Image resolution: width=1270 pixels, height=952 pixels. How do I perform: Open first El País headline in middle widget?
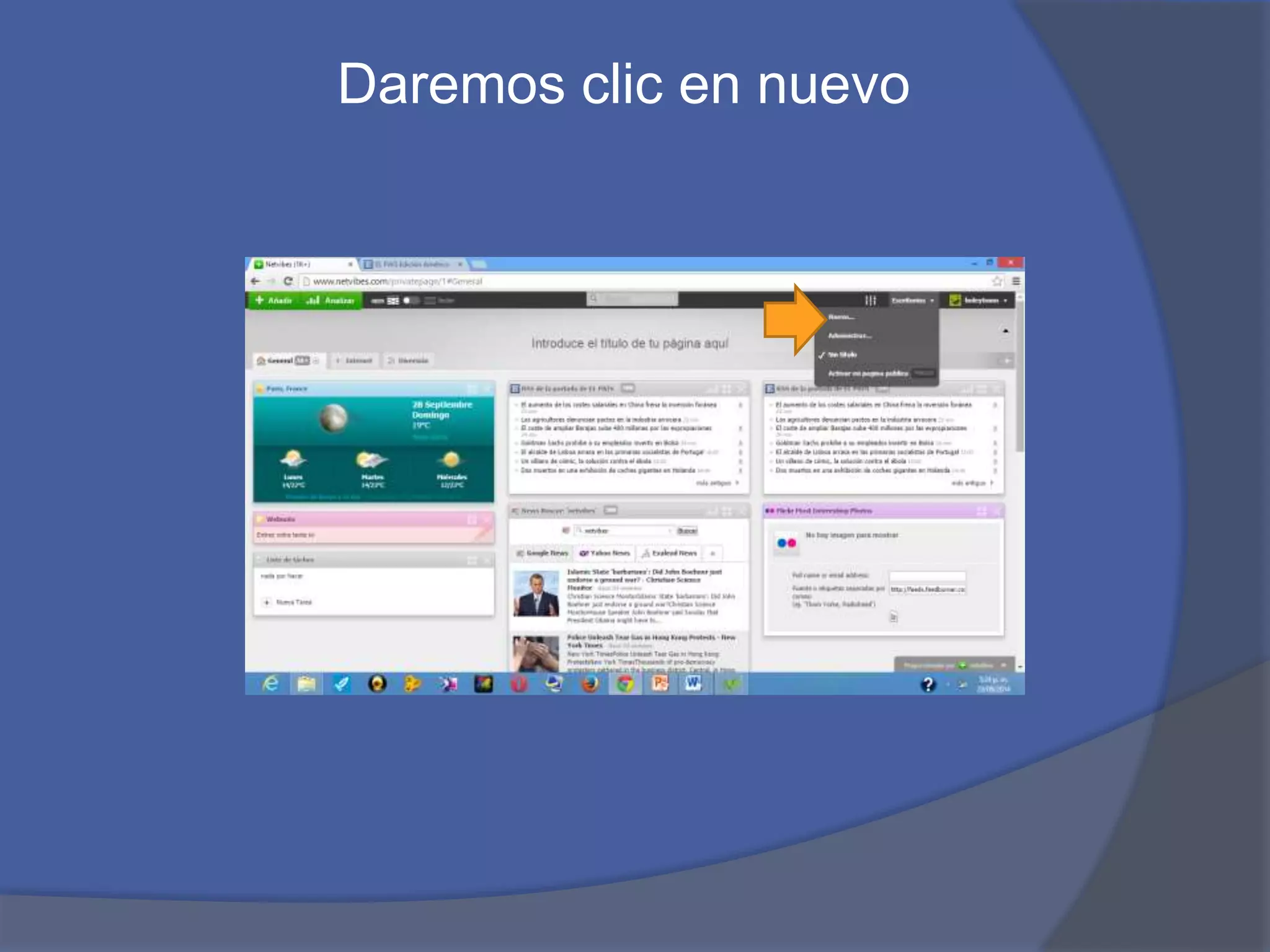(618, 405)
